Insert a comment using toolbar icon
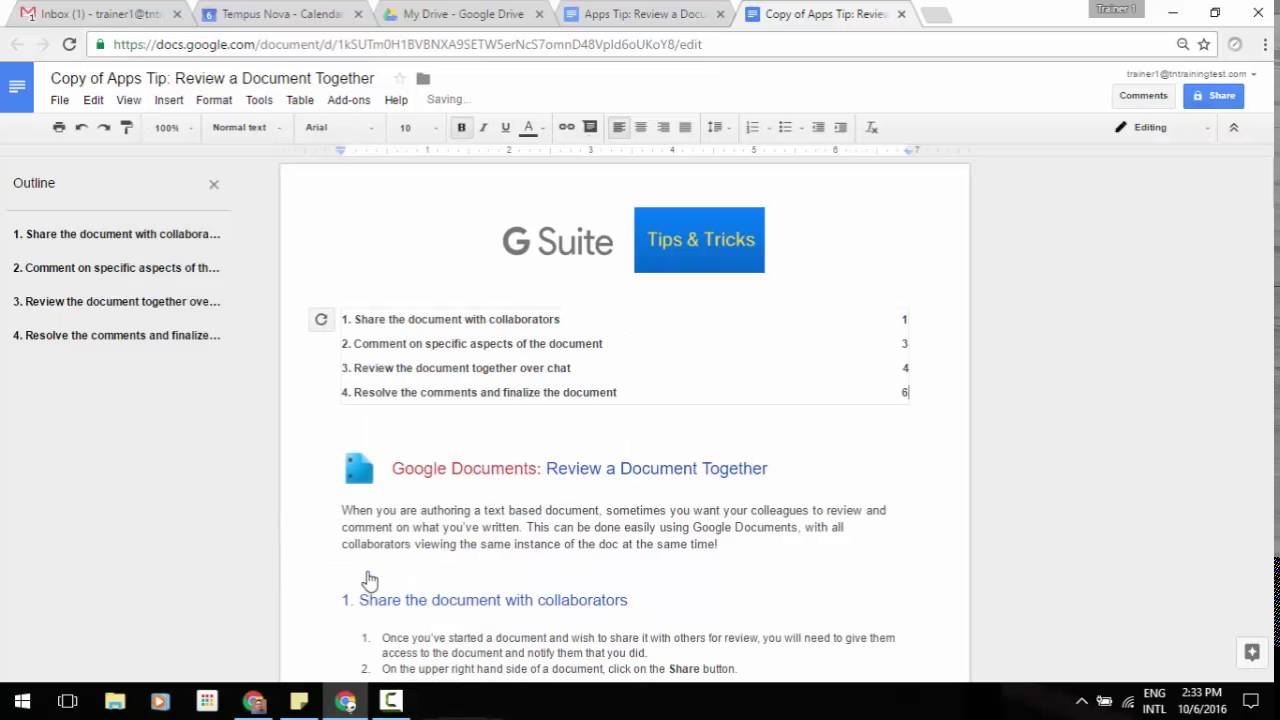This screenshot has height=720, width=1280. 590,127
